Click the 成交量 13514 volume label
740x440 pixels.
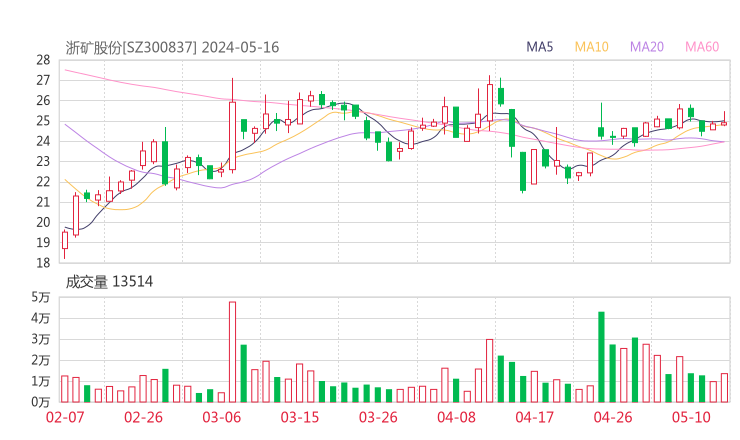point(109,282)
